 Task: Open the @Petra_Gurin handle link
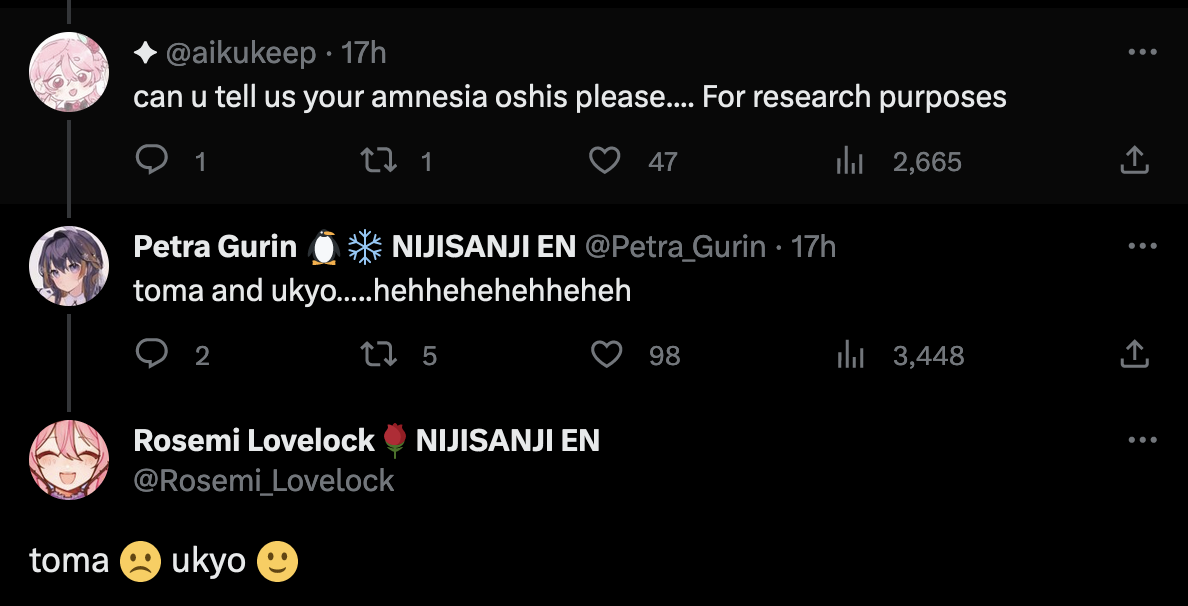675,246
